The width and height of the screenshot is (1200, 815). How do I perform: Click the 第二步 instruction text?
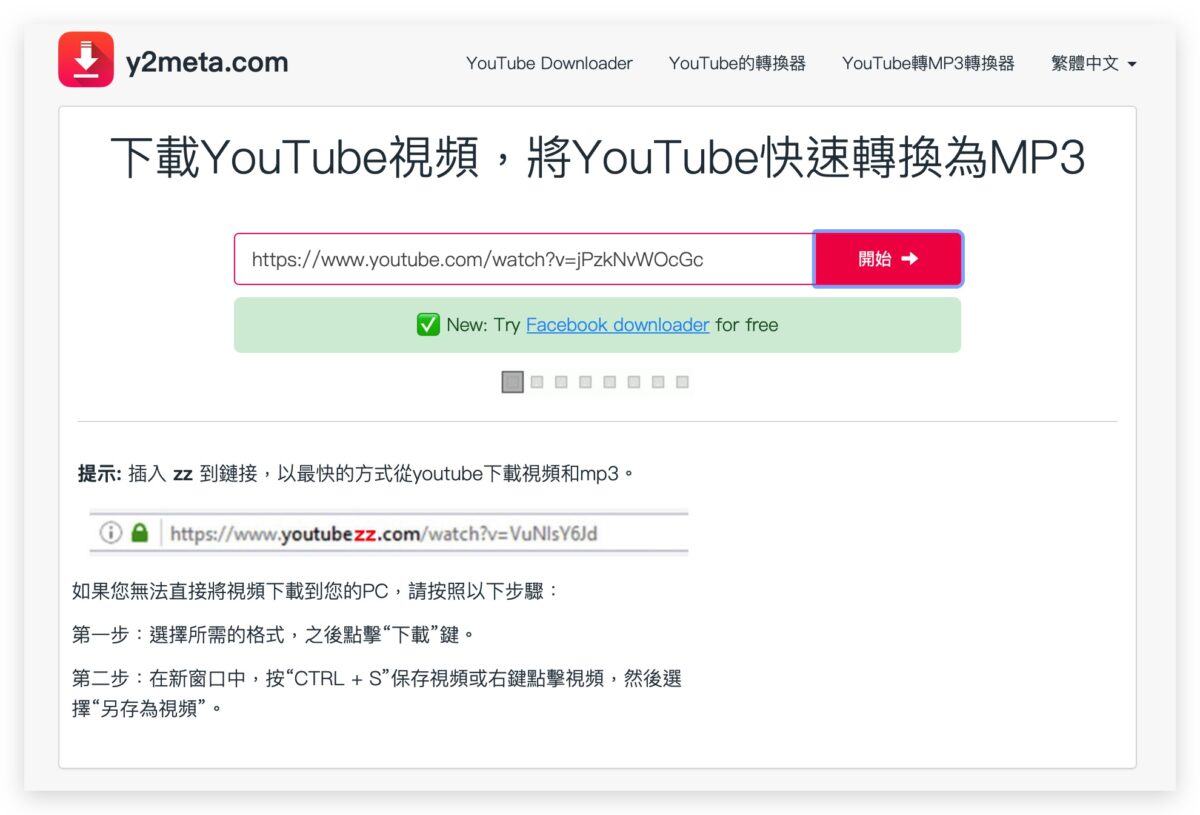(377, 693)
